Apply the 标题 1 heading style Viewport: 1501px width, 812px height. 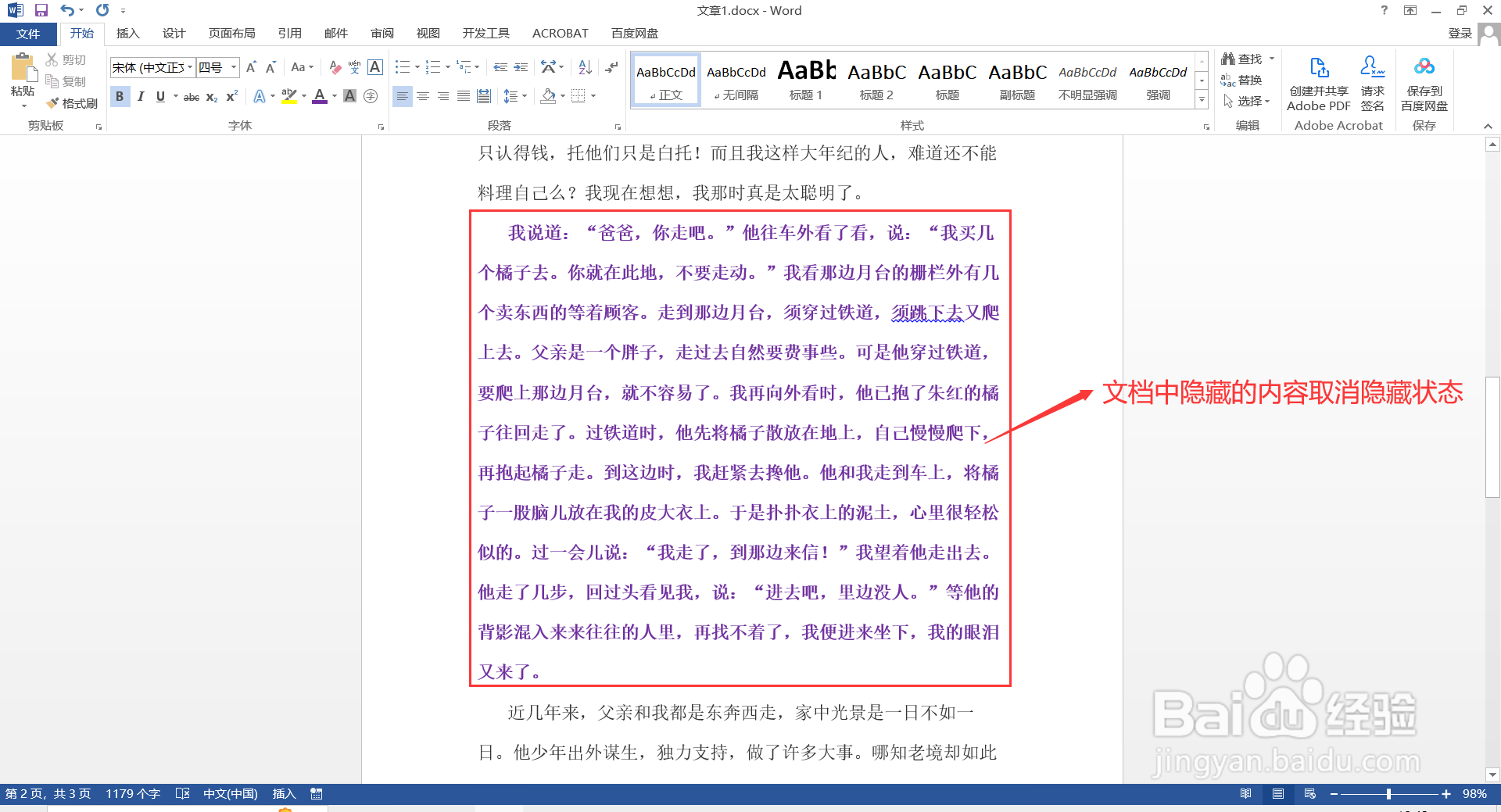pyautogui.click(x=806, y=80)
